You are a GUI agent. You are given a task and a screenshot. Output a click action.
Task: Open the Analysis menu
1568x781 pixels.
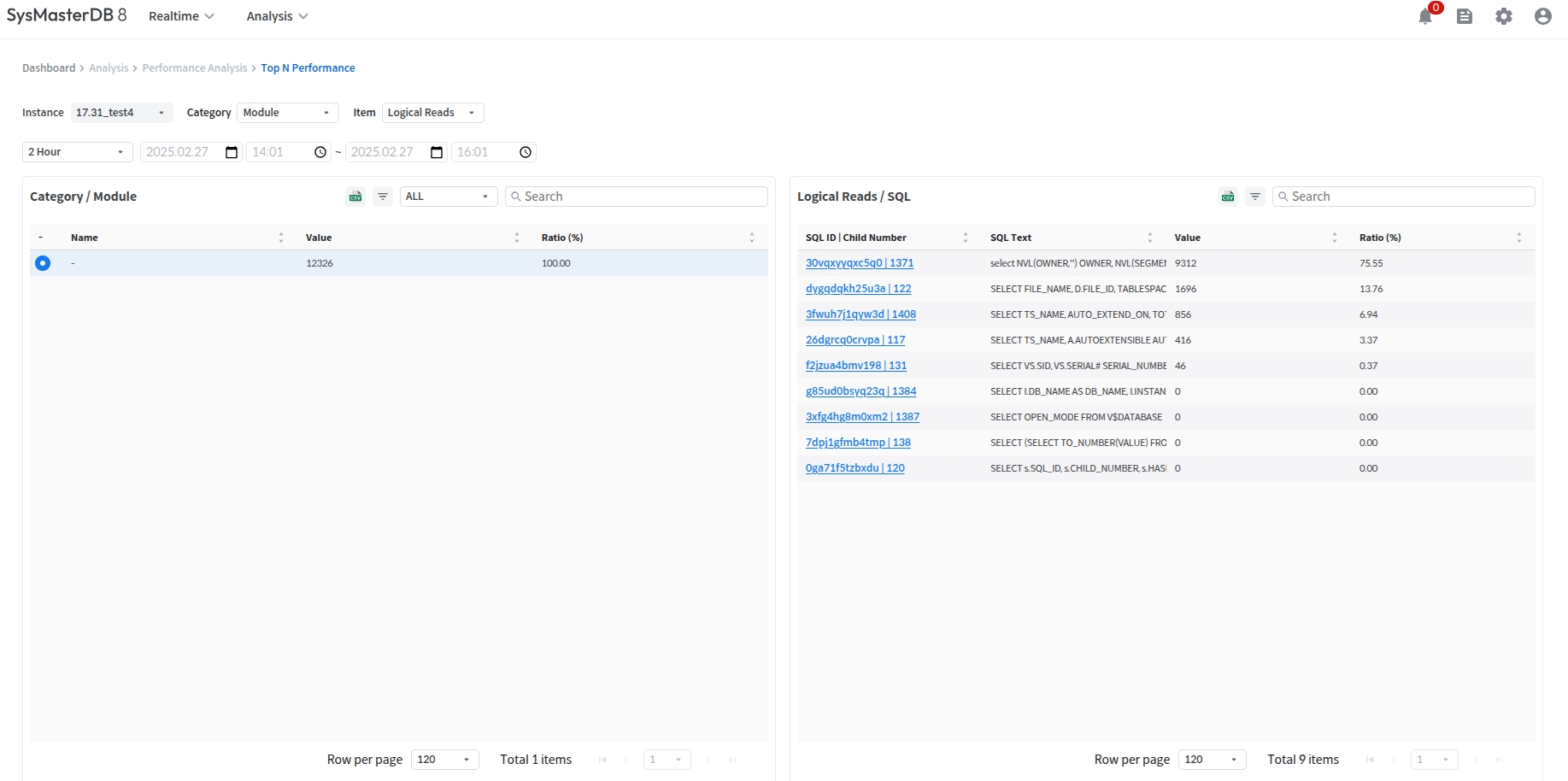coord(277,16)
